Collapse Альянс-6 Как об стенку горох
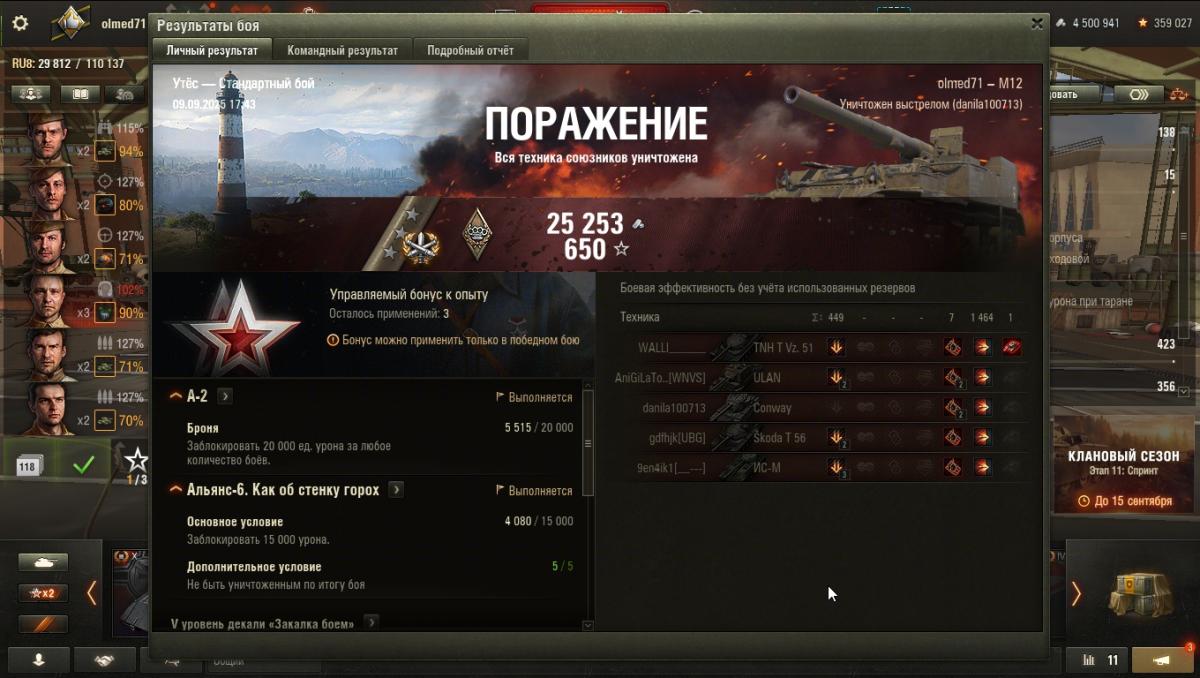 click(x=176, y=490)
